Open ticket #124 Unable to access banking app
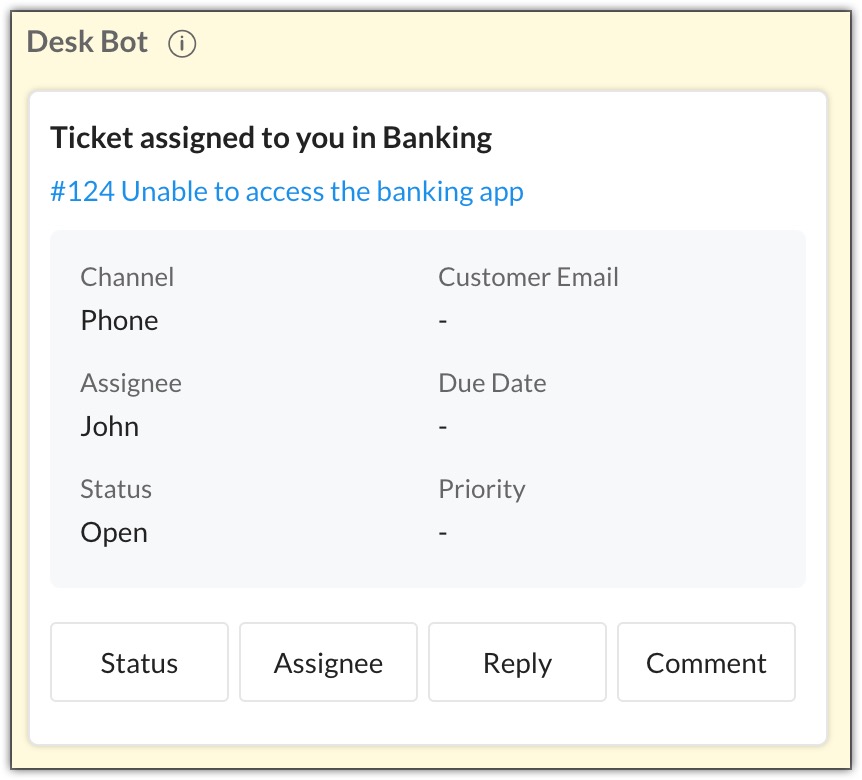The image size is (862, 780). 286,192
